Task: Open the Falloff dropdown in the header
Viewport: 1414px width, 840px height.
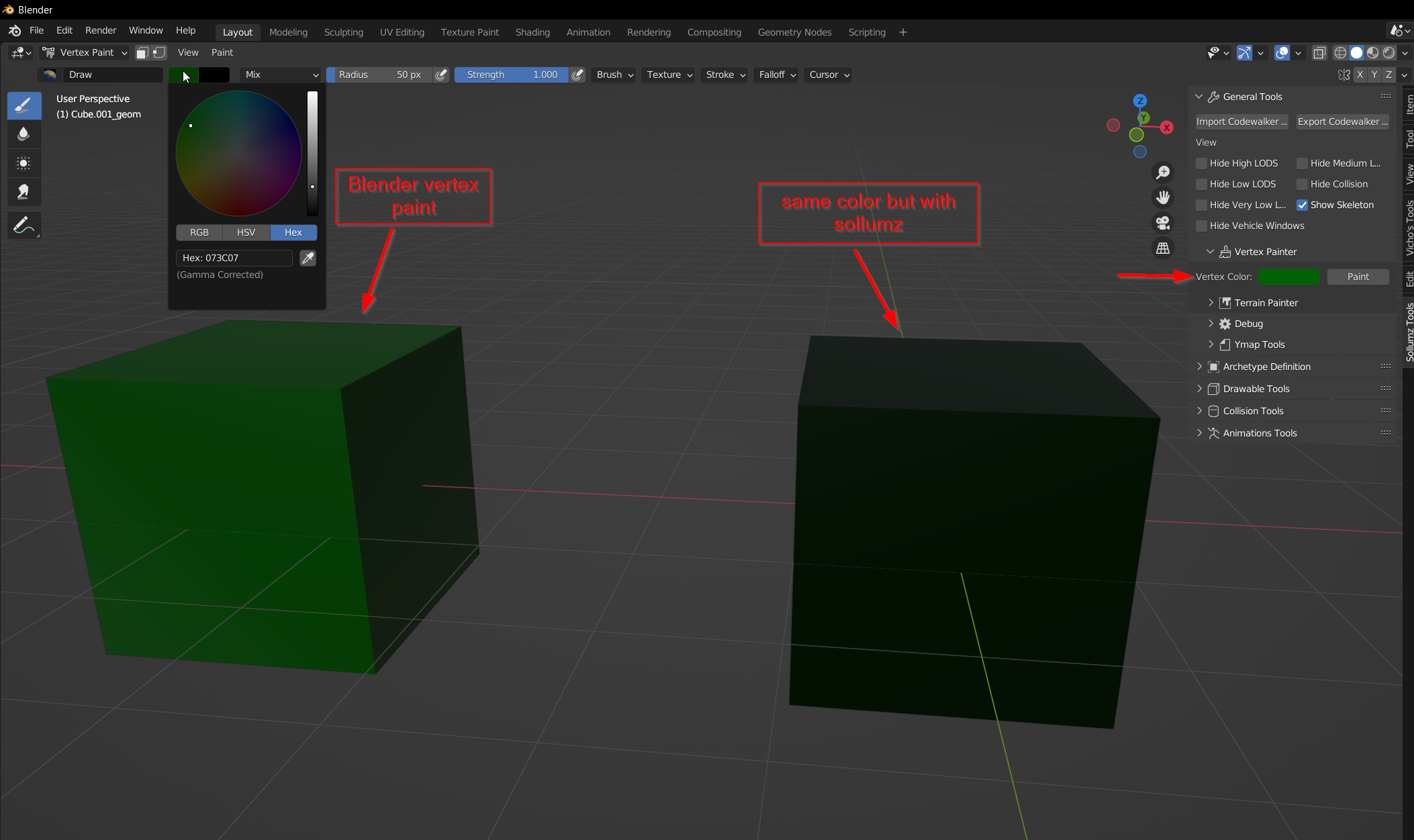Action: [x=775, y=75]
